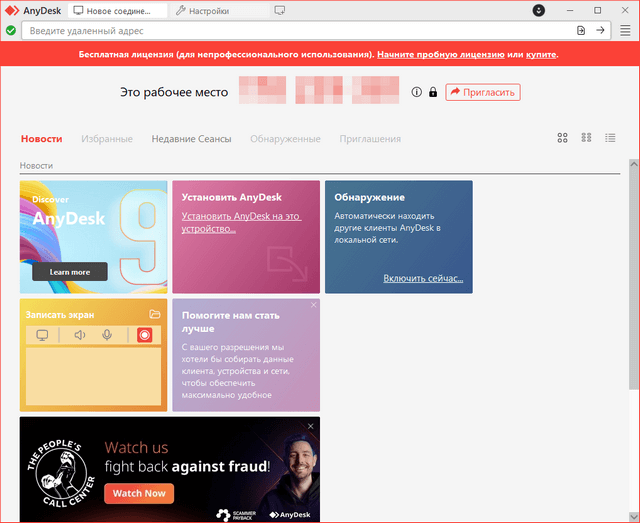Dismiss the Помогите нам стать лучше card
This screenshot has height=523, width=640.
coord(313,305)
